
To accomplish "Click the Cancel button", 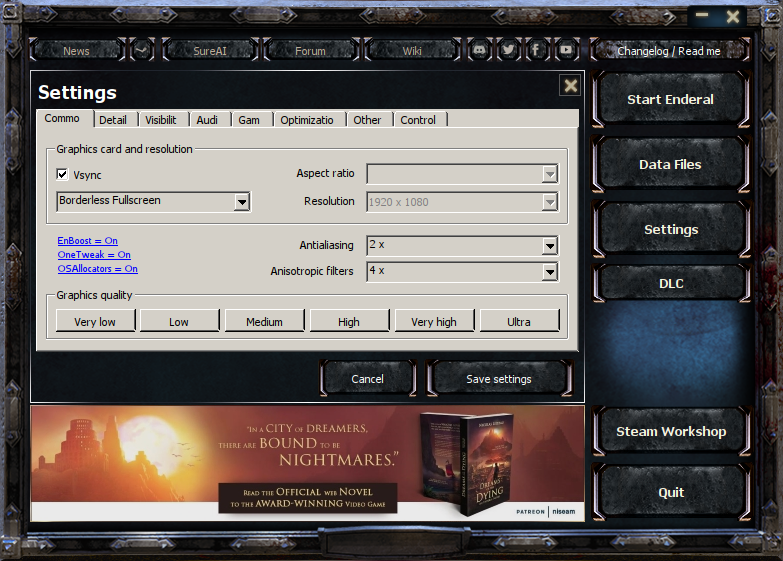I will pos(368,379).
